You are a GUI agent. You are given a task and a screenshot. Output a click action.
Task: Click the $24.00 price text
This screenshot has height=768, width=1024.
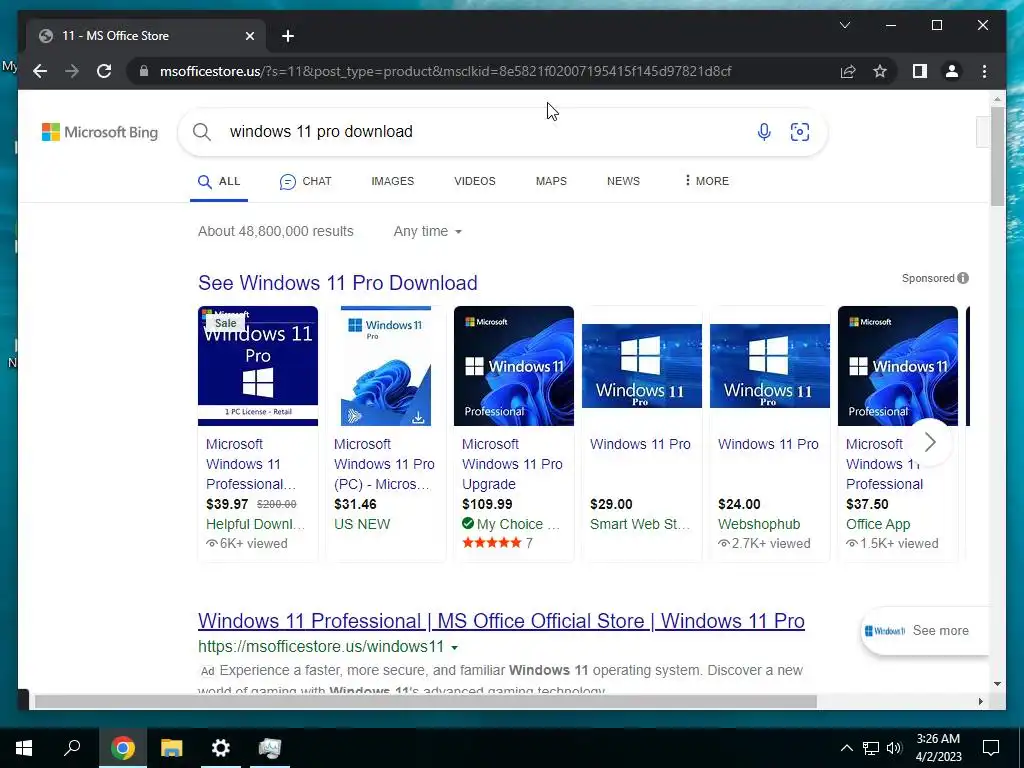pyautogui.click(x=739, y=504)
